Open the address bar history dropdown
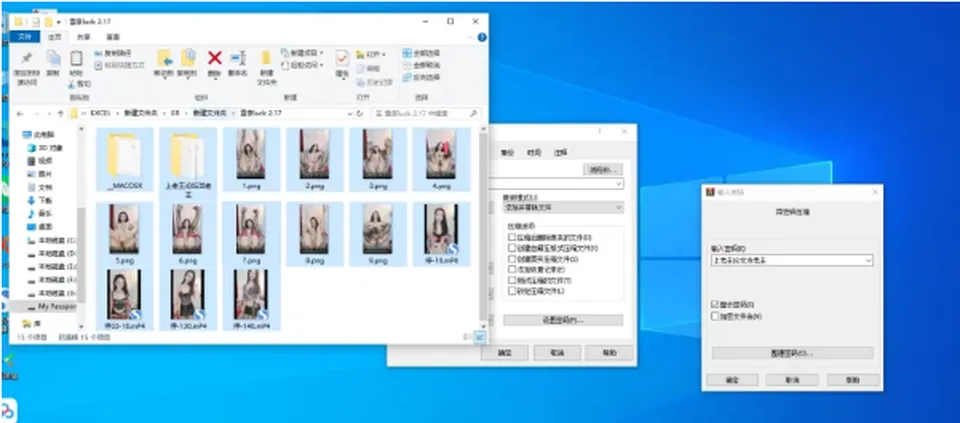 [x=349, y=113]
